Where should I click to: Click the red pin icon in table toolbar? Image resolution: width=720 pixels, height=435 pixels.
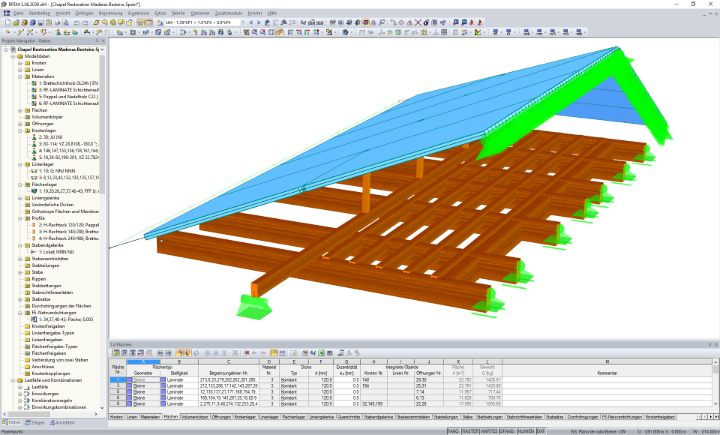click(246, 353)
